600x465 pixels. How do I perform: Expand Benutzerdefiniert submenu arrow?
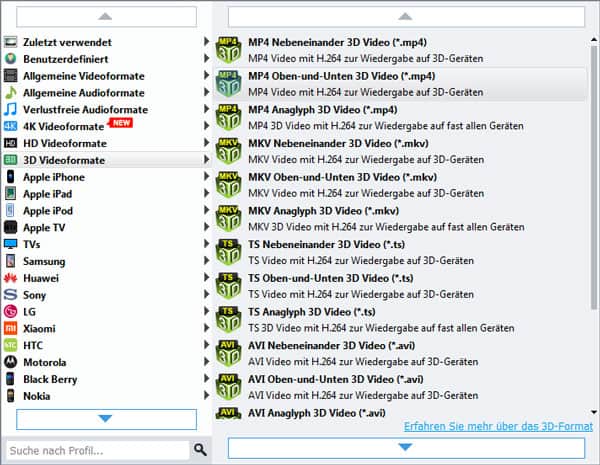tap(206, 58)
